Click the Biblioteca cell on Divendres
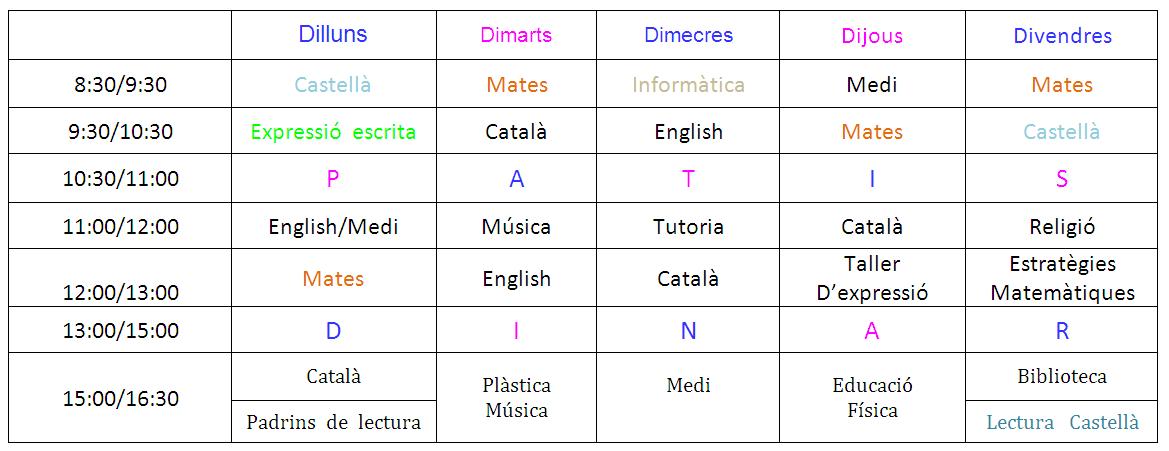1169x451 pixels. [1062, 377]
